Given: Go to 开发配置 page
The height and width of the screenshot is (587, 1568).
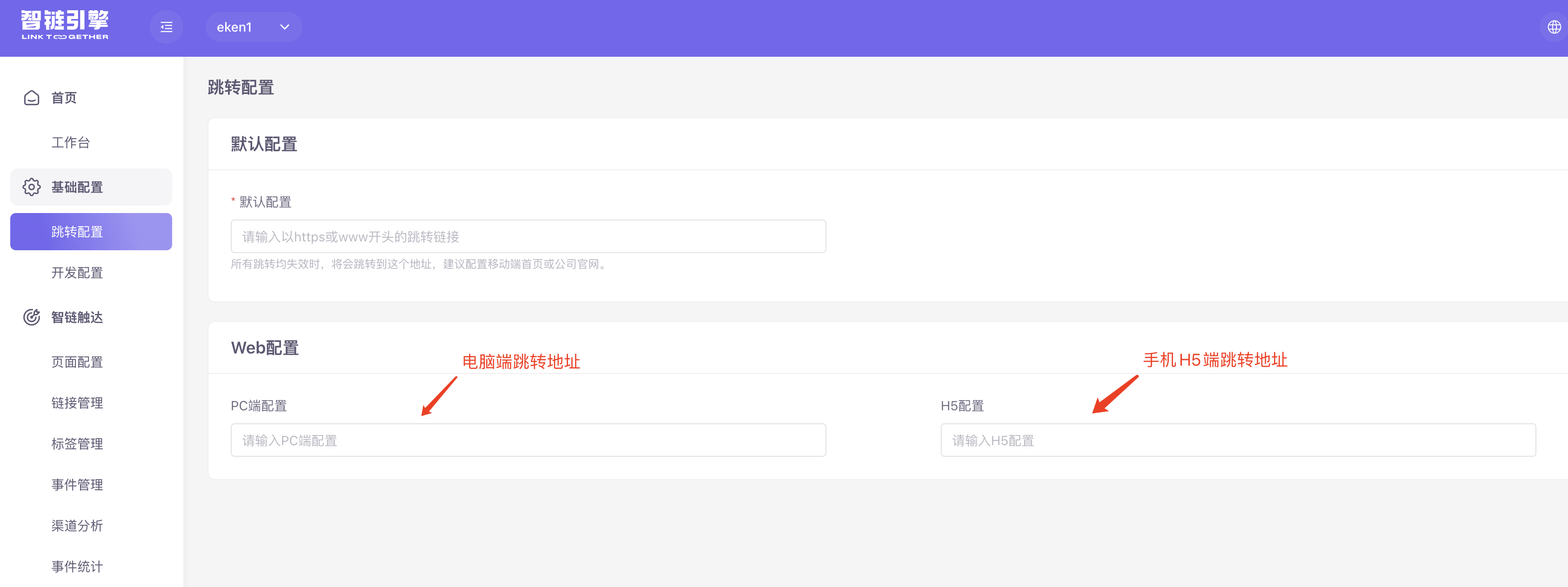Looking at the screenshot, I should pyautogui.click(x=77, y=273).
